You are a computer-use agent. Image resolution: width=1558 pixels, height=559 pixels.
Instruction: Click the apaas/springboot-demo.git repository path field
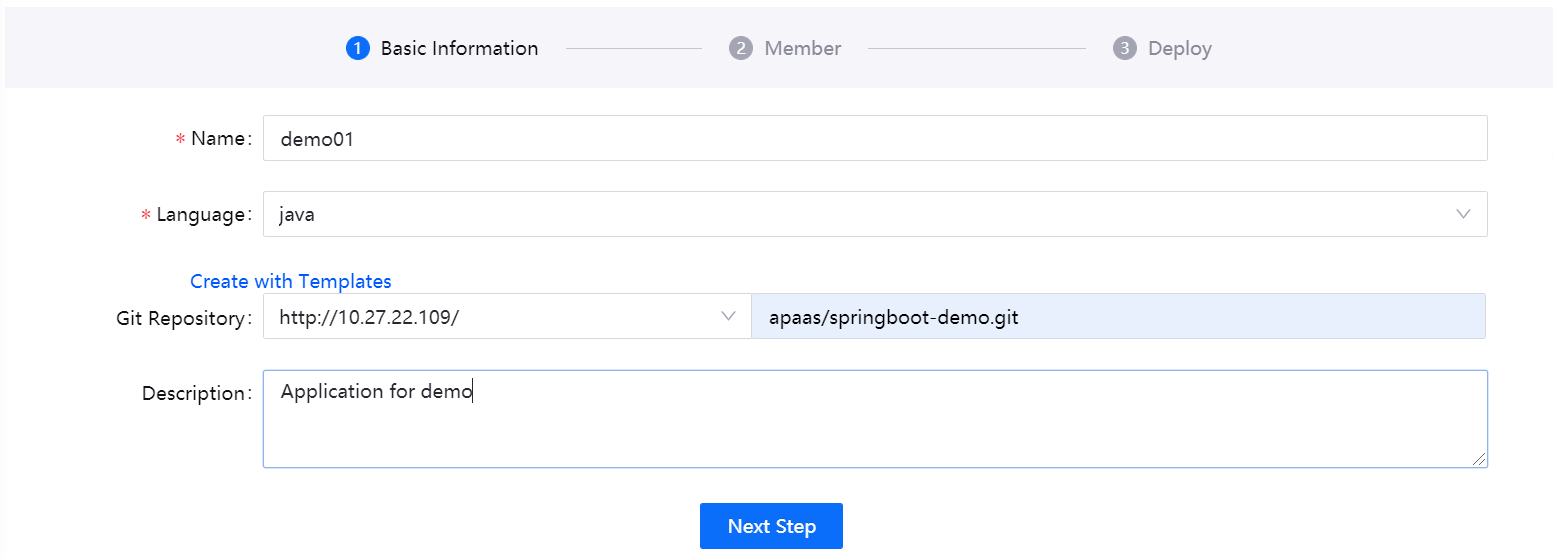coord(1117,317)
